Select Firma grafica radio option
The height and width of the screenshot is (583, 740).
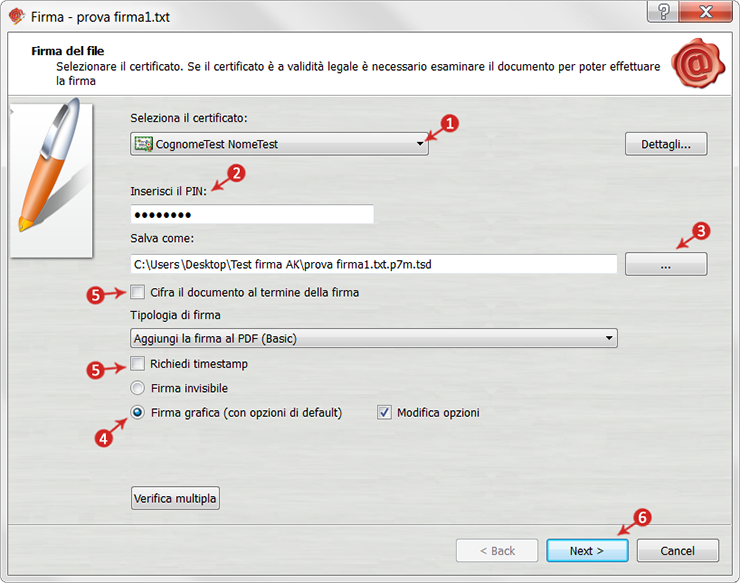click(x=137, y=412)
